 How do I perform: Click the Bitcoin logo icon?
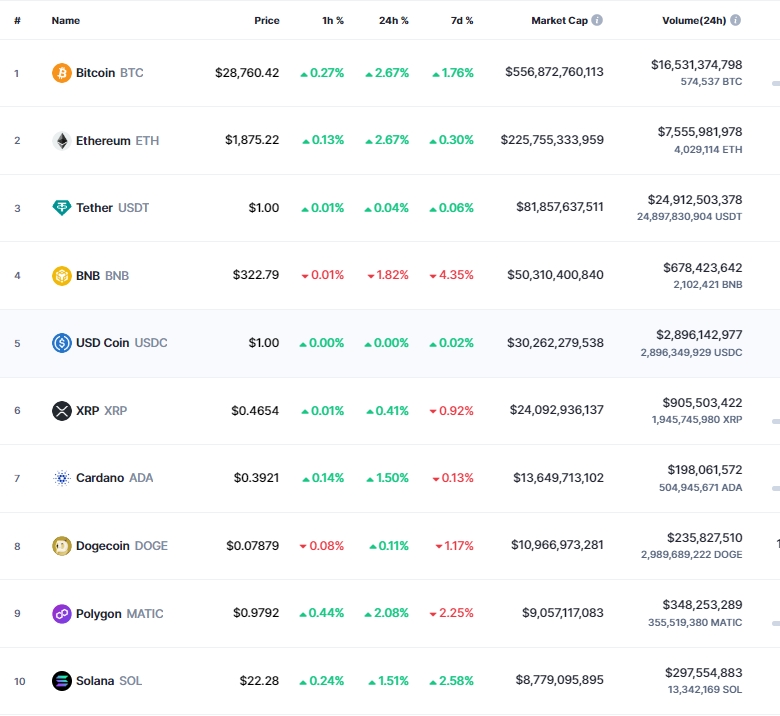pyautogui.click(x=62, y=73)
